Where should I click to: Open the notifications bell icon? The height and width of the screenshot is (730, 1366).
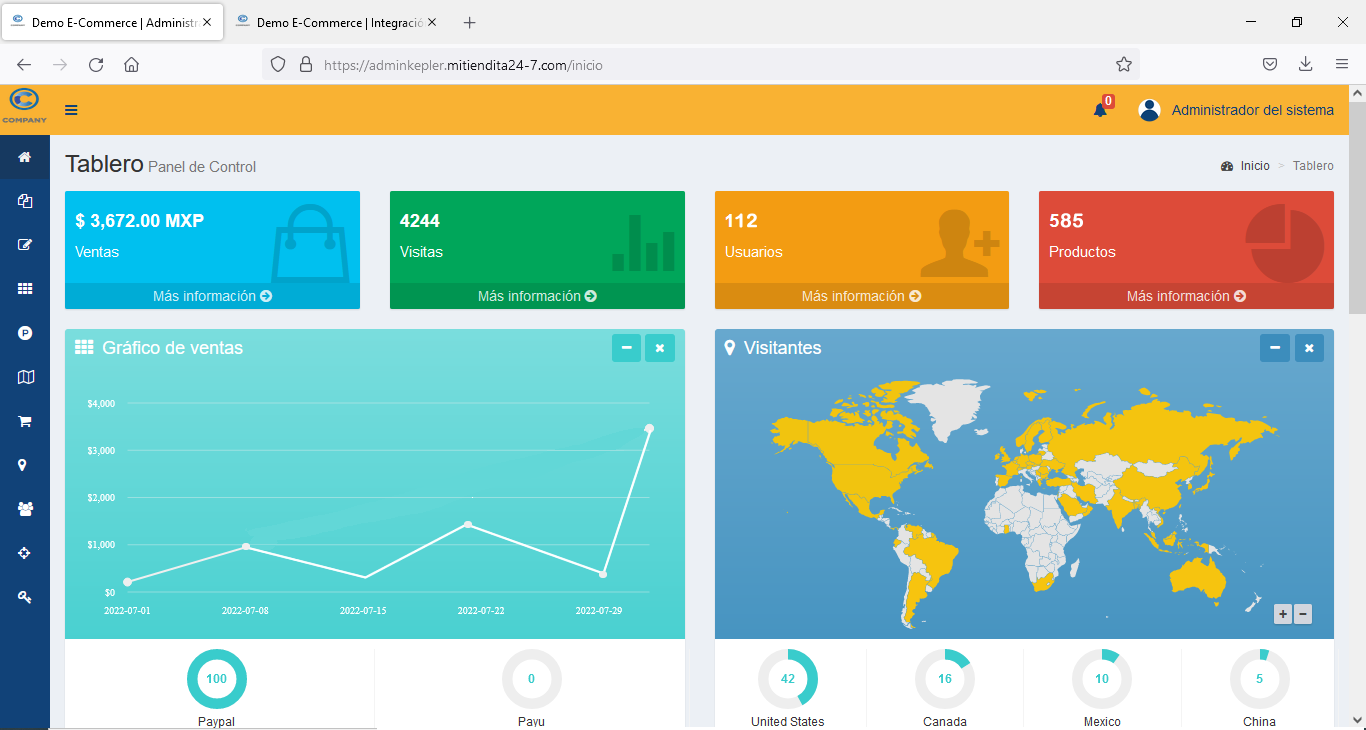pyautogui.click(x=1100, y=110)
